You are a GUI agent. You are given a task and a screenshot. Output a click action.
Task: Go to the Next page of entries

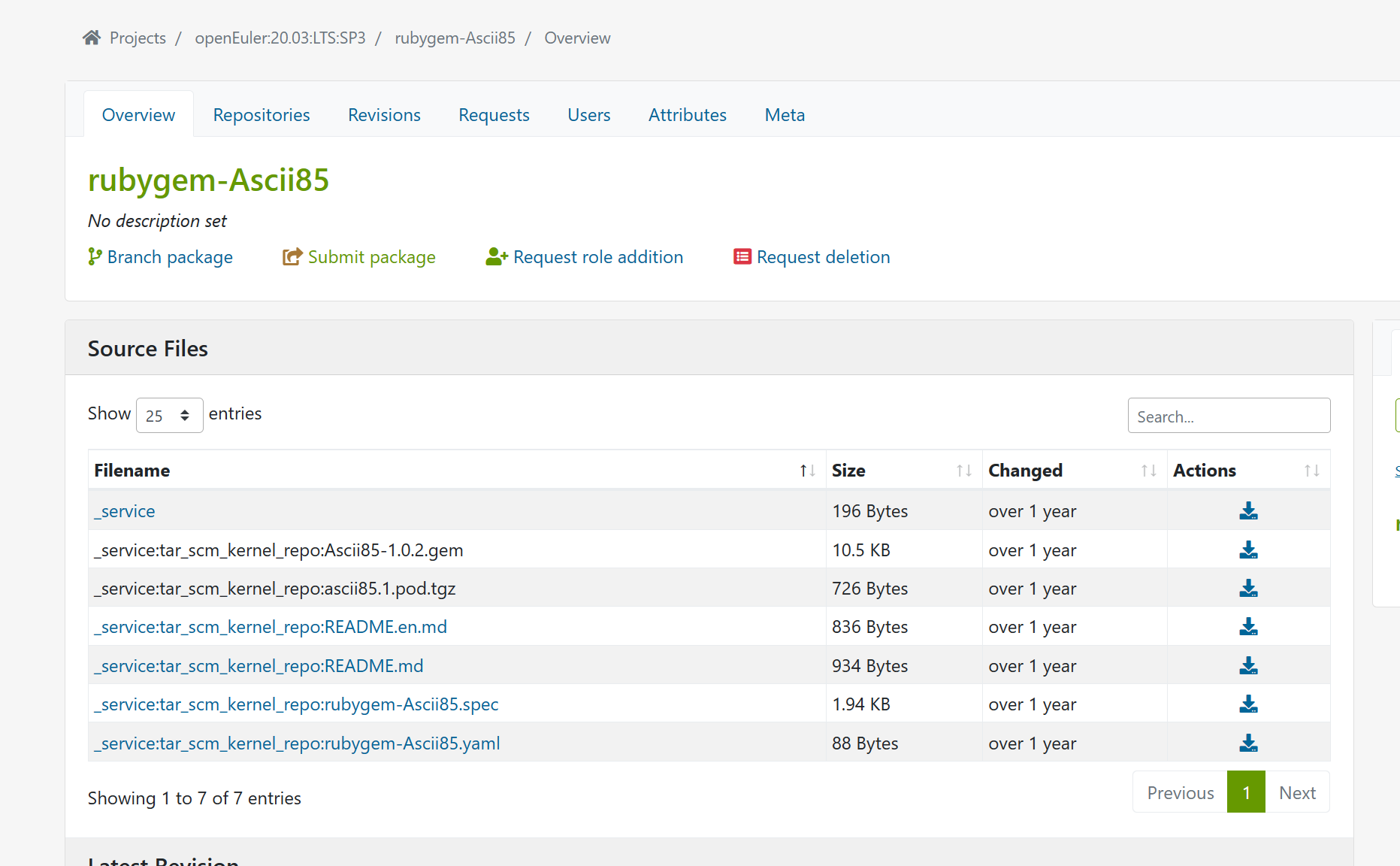1297,792
